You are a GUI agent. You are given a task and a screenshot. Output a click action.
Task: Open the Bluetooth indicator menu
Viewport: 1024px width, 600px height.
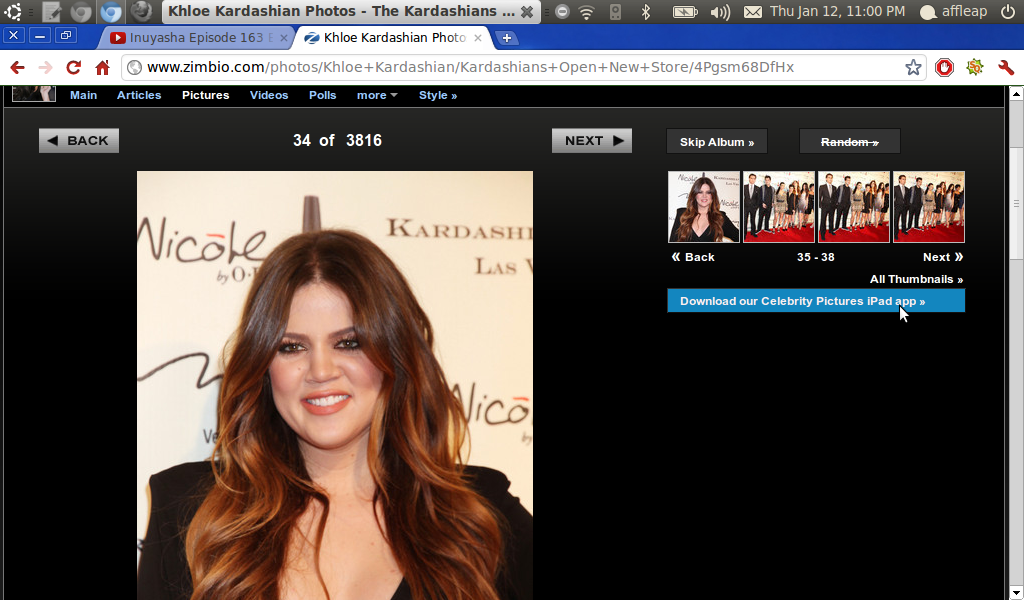(646, 11)
